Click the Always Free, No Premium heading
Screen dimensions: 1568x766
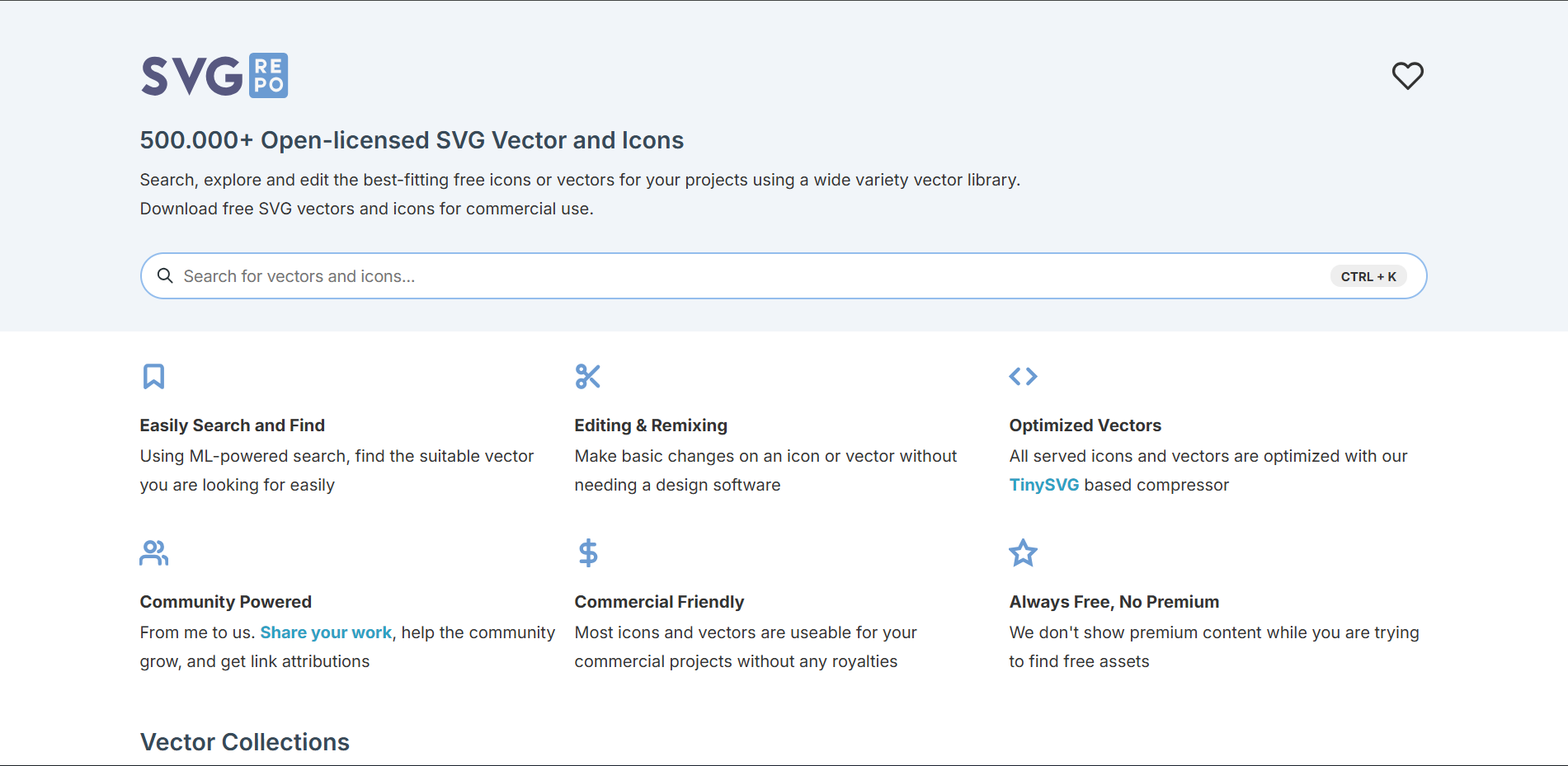pyautogui.click(x=1114, y=601)
